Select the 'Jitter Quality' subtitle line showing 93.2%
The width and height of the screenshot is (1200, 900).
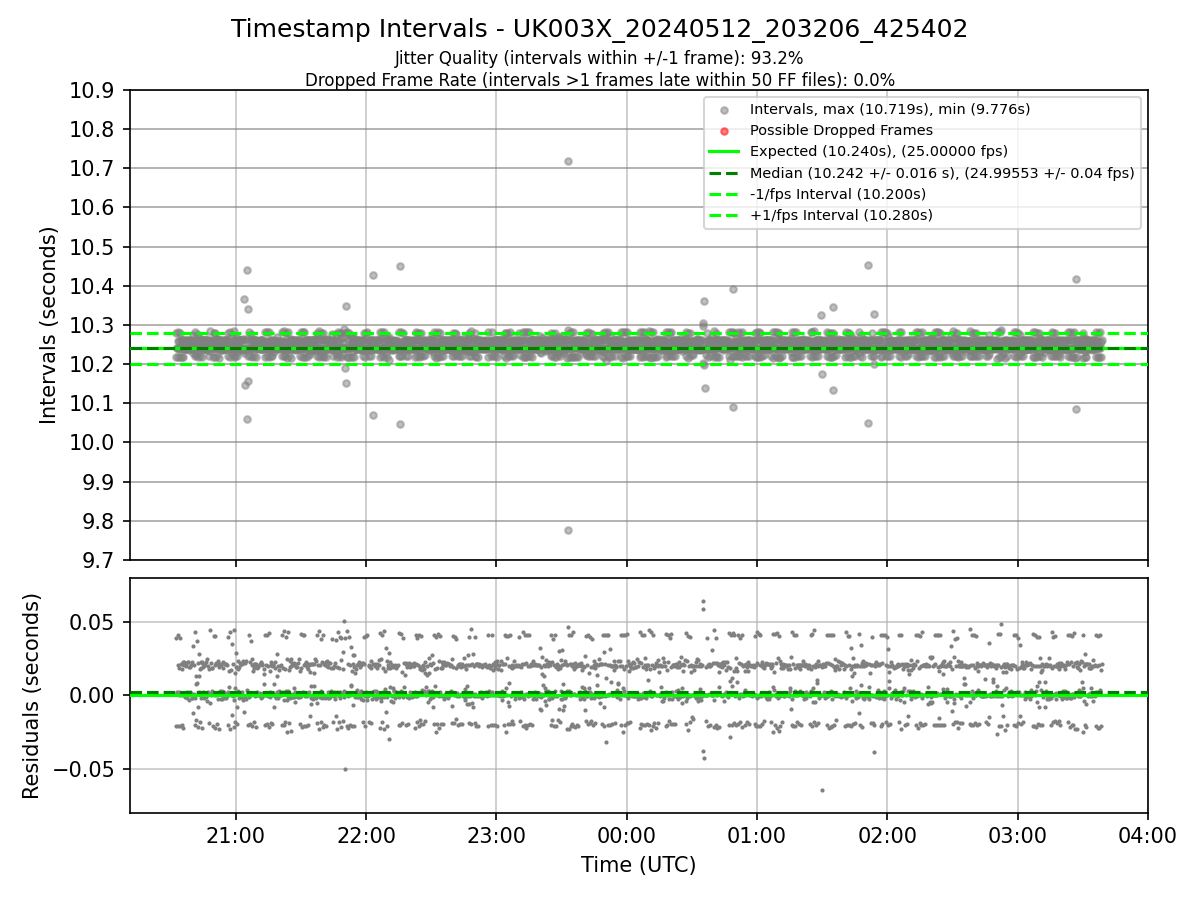pos(599,58)
